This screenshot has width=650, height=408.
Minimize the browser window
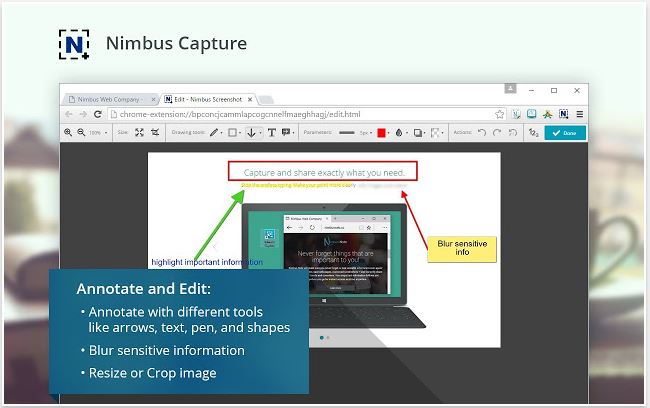pyautogui.click(x=531, y=90)
